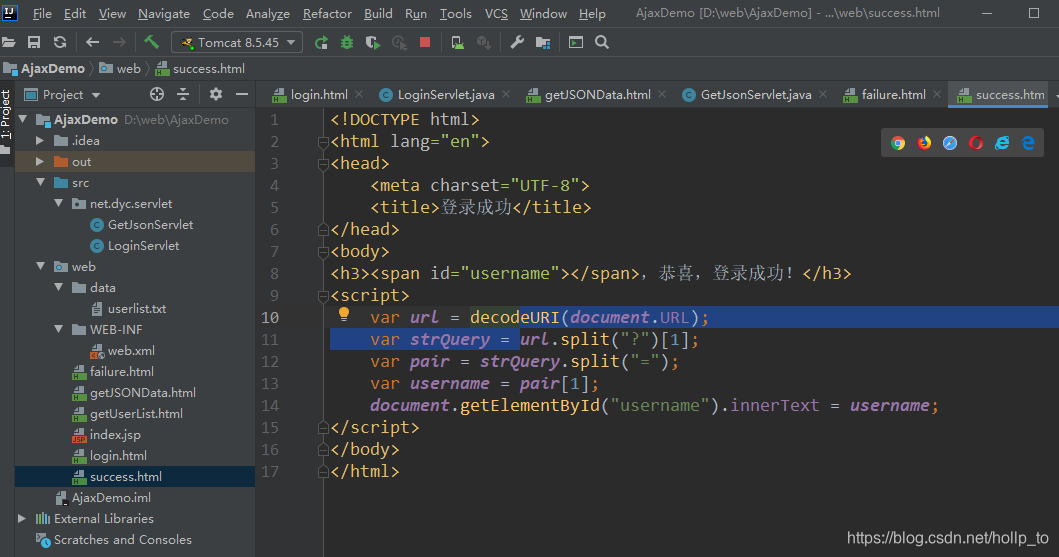Click the Open folder toolbar icon

click(x=8, y=43)
